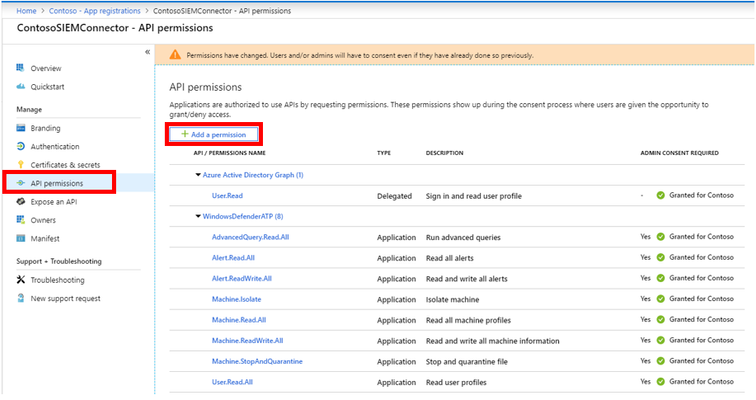756x400 pixels.
Task: Collapse the Azure Active Directory Graph group
Action: tap(198, 175)
